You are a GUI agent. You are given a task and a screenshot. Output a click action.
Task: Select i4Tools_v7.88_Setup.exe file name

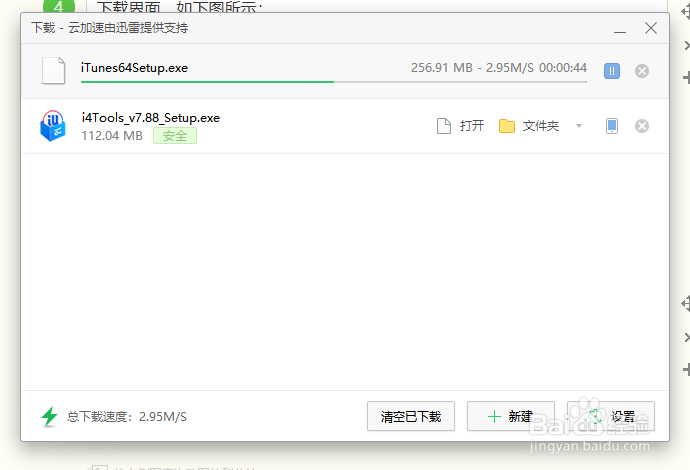tap(150, 118)
